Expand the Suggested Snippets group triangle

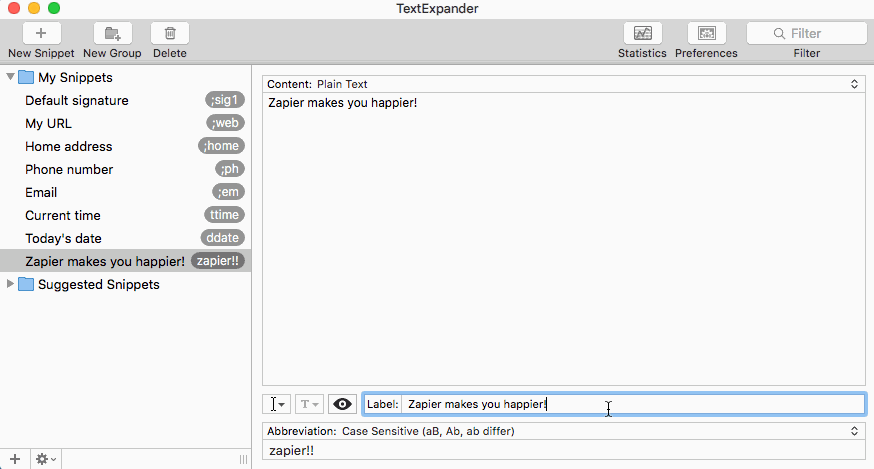10,284
